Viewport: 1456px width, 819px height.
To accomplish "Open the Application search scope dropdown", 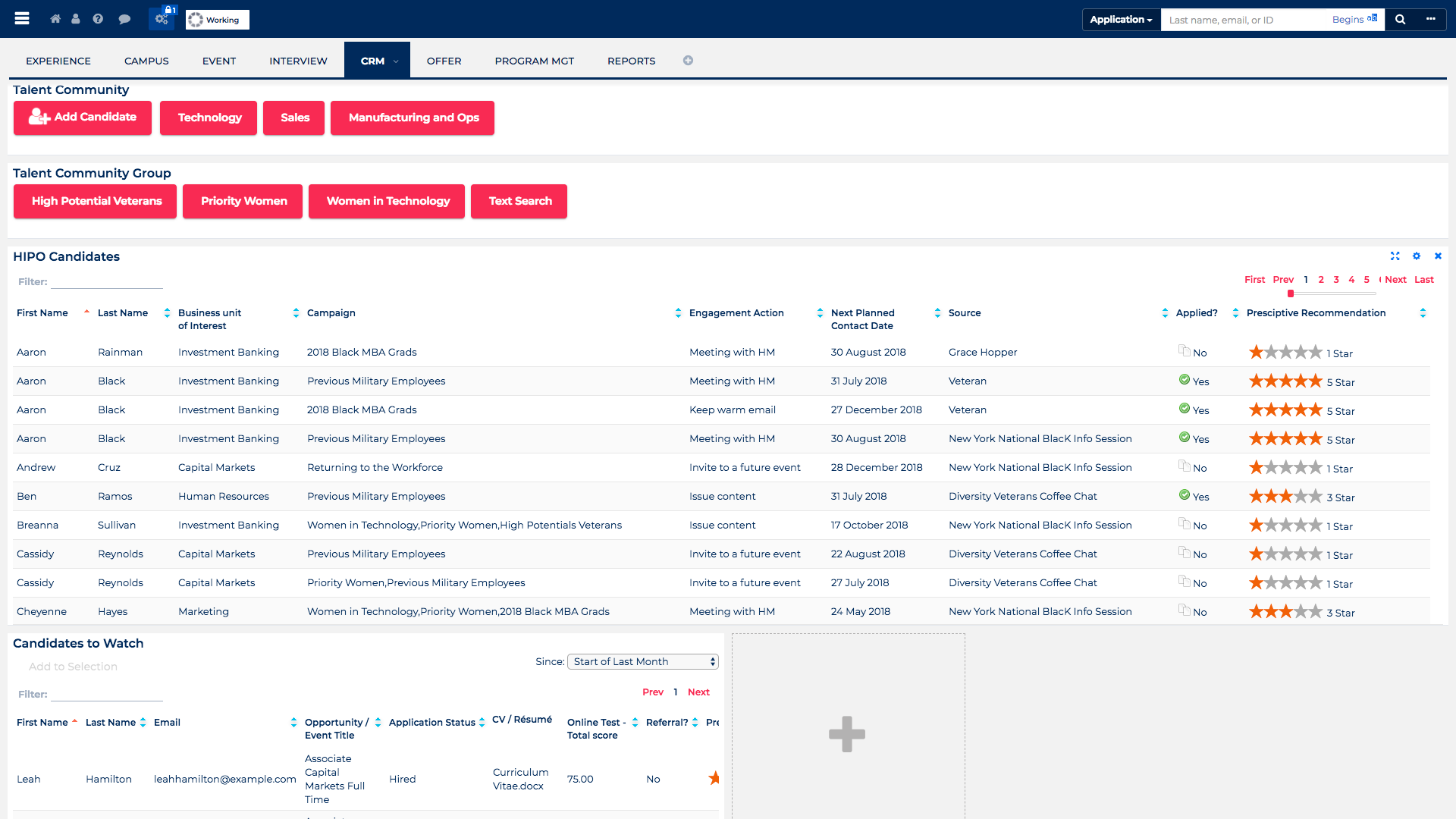I will click(1121, 19).
